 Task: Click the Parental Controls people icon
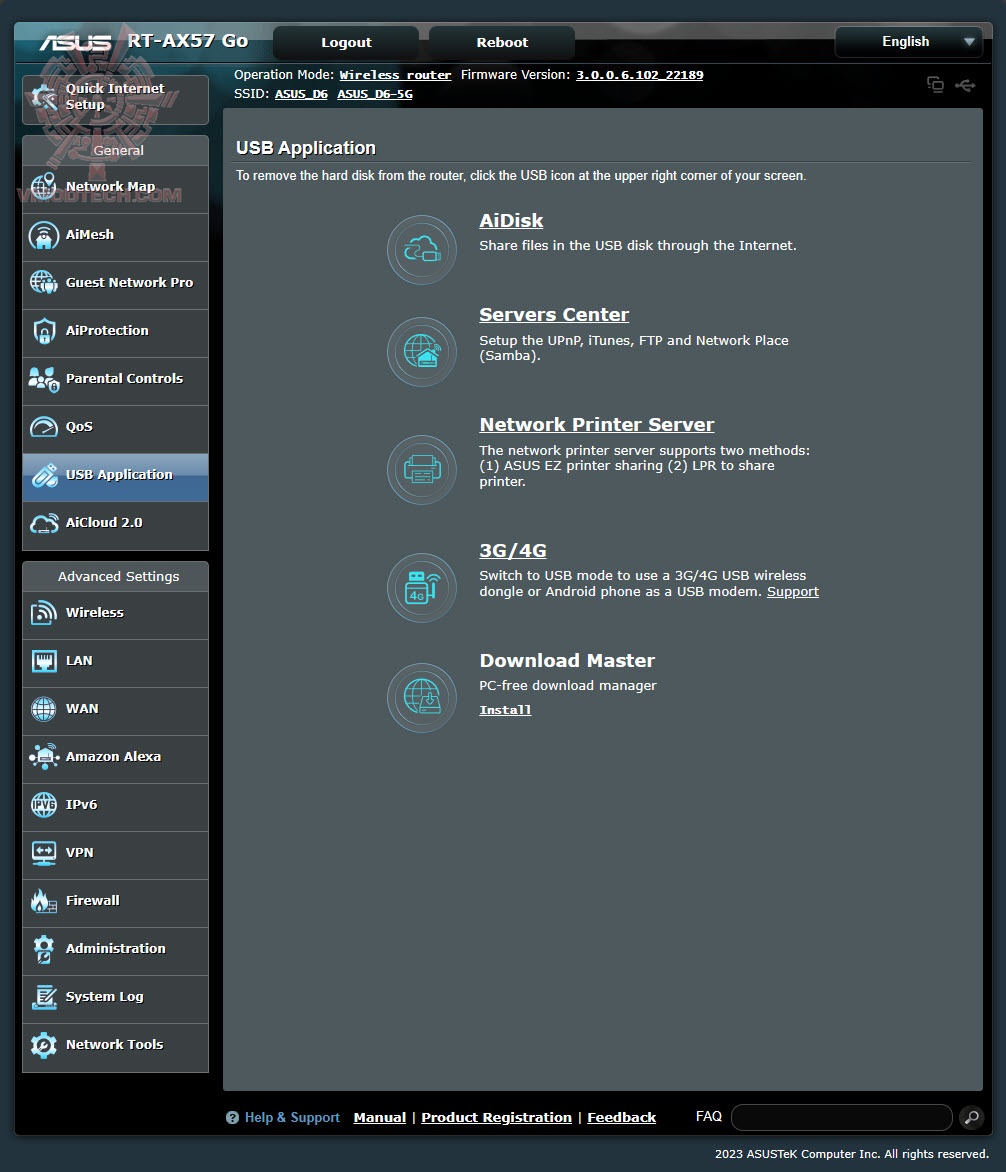pyautogui.click(x=43, y=379)
